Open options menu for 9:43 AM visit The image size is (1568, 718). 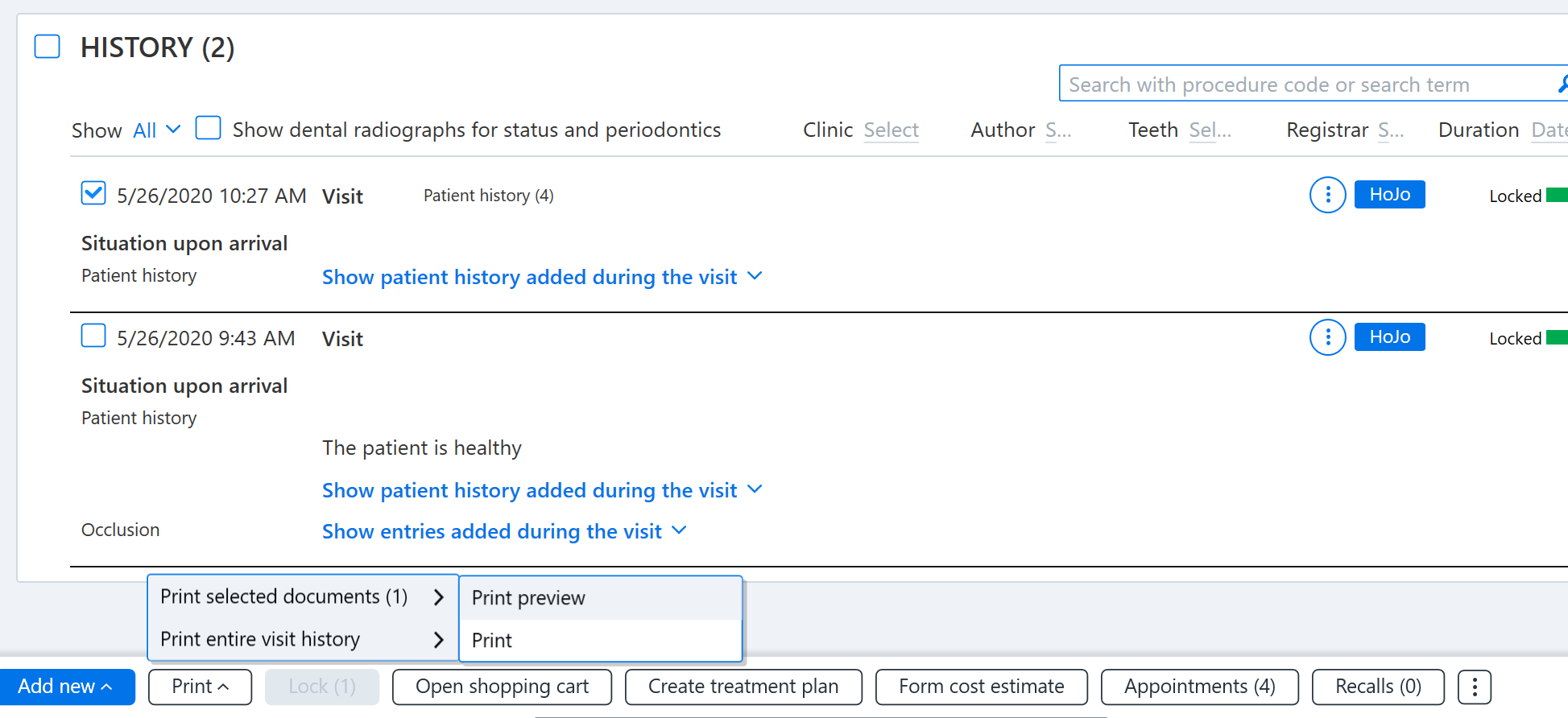[x=1327, y=337]
